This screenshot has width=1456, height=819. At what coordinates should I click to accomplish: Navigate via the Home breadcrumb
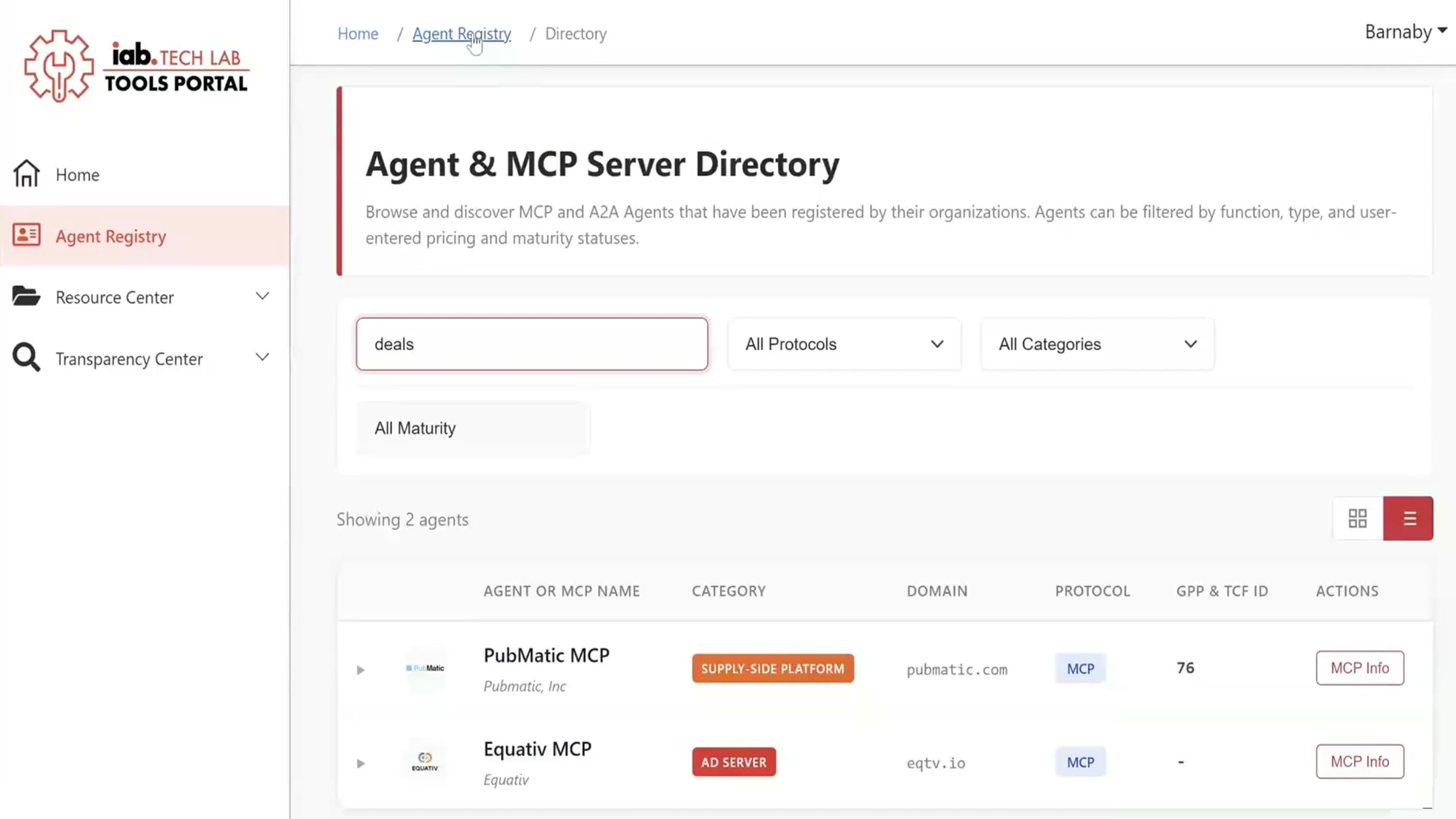point(358,33)
